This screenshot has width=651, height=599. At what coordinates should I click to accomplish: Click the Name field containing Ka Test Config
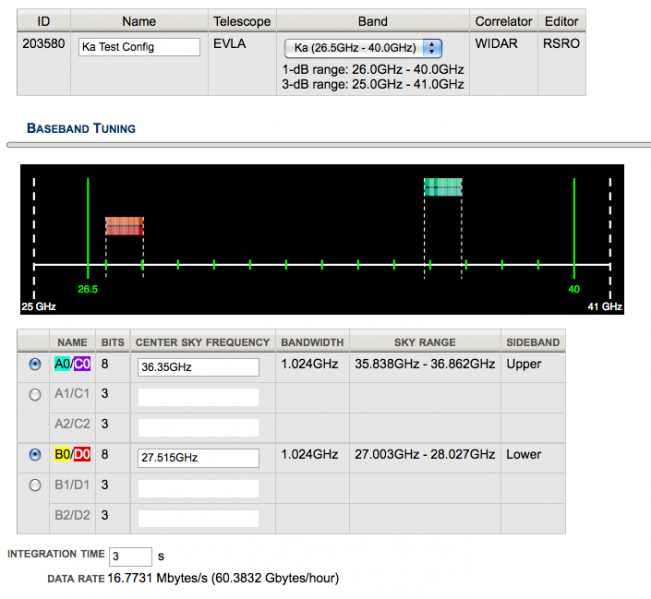tap(138, 47)
